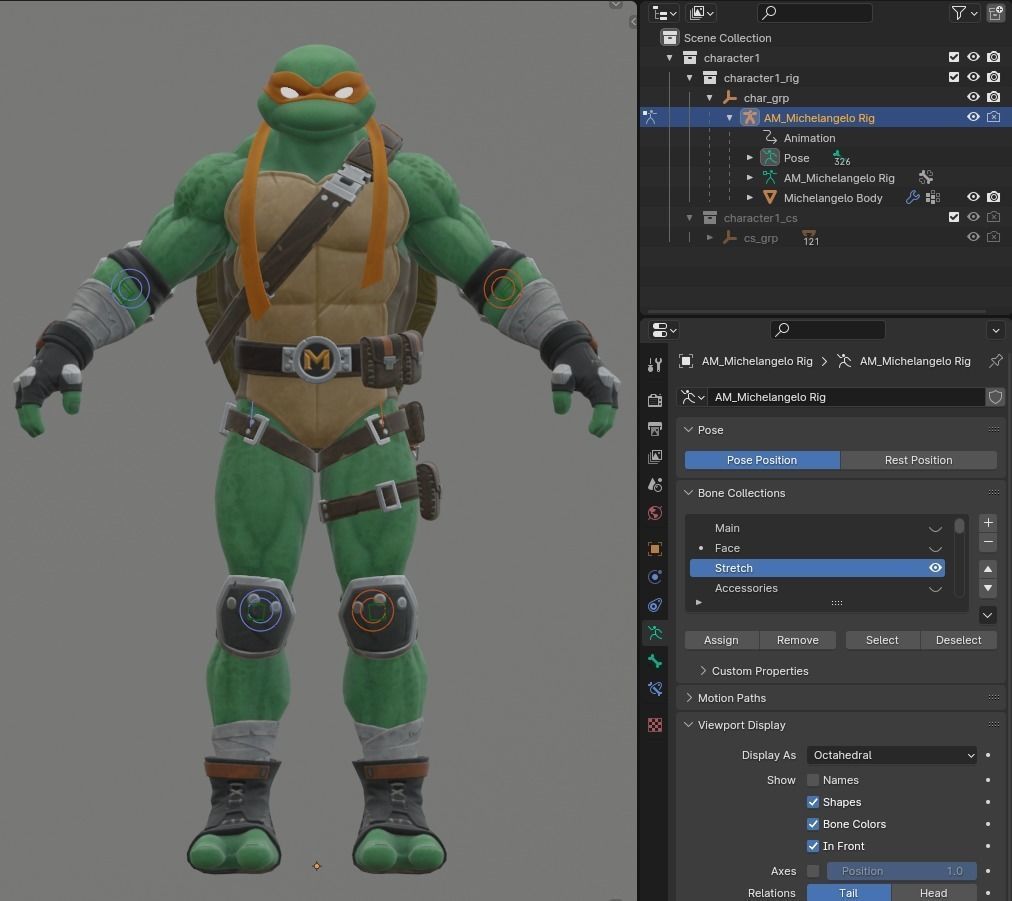Collapse char_grp tree item
Image resolution: width=1012 pixels, height=901 pixels.
pyautogui.click(x=710, y=97)
